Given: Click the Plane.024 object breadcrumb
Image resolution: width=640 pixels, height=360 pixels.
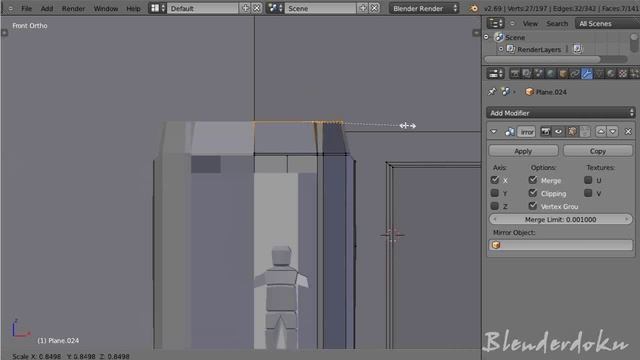Looking at the screenshot, I should point(546,92).
